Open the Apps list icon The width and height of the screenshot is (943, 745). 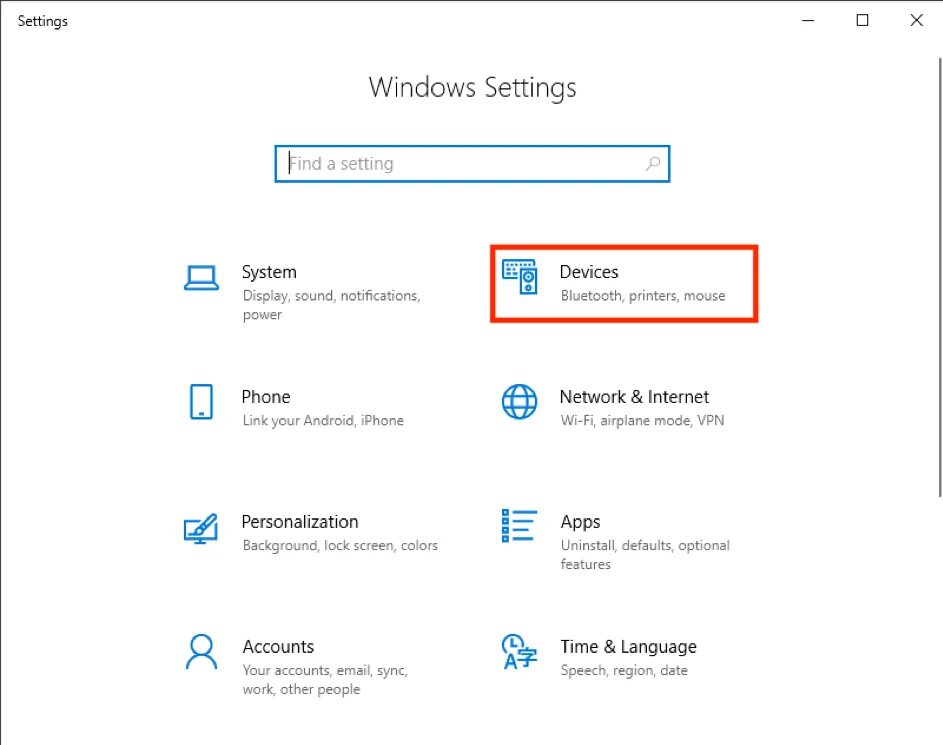(520, 526)
